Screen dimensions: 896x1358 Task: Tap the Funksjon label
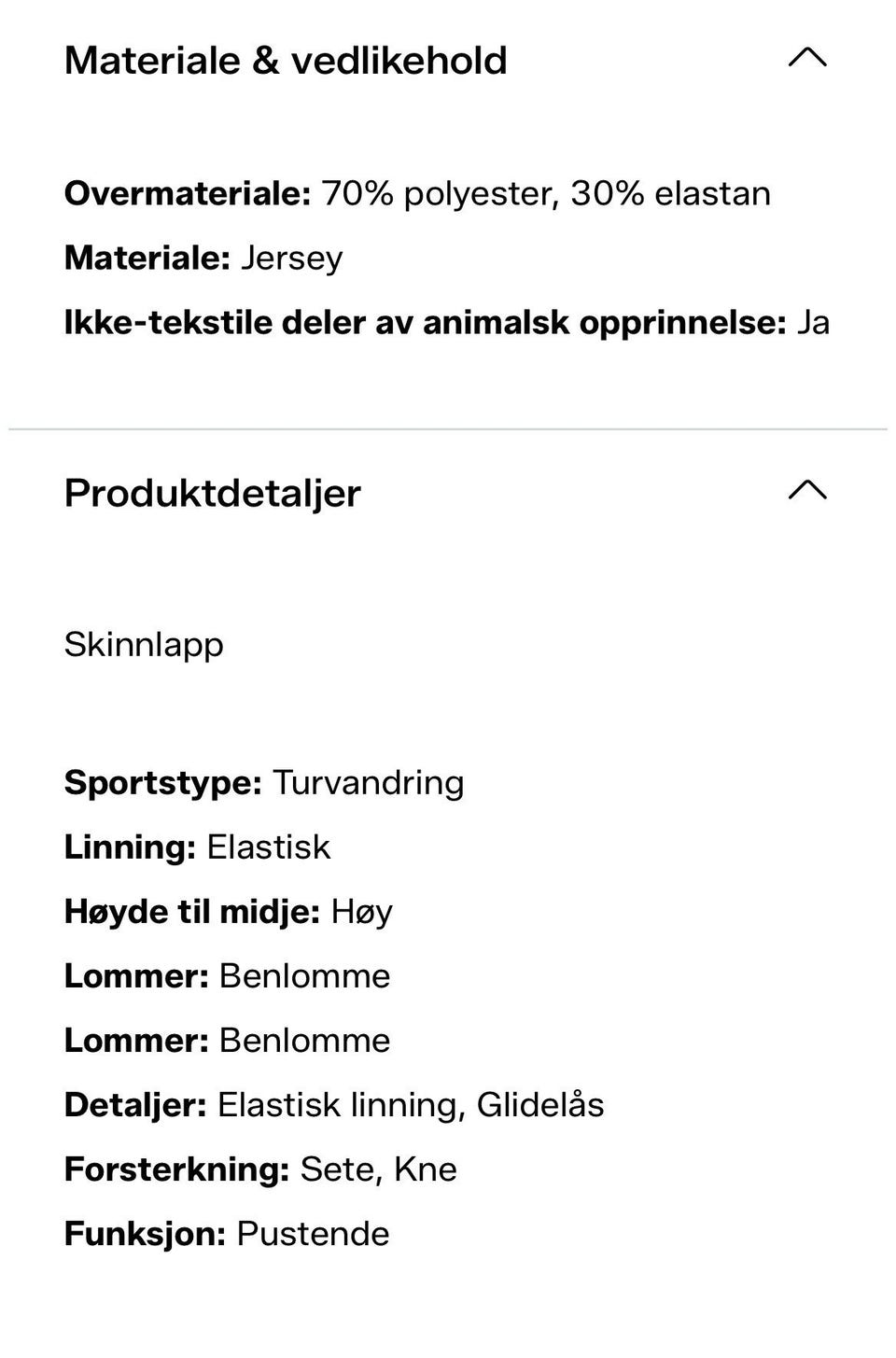[x=145, y=1234]
